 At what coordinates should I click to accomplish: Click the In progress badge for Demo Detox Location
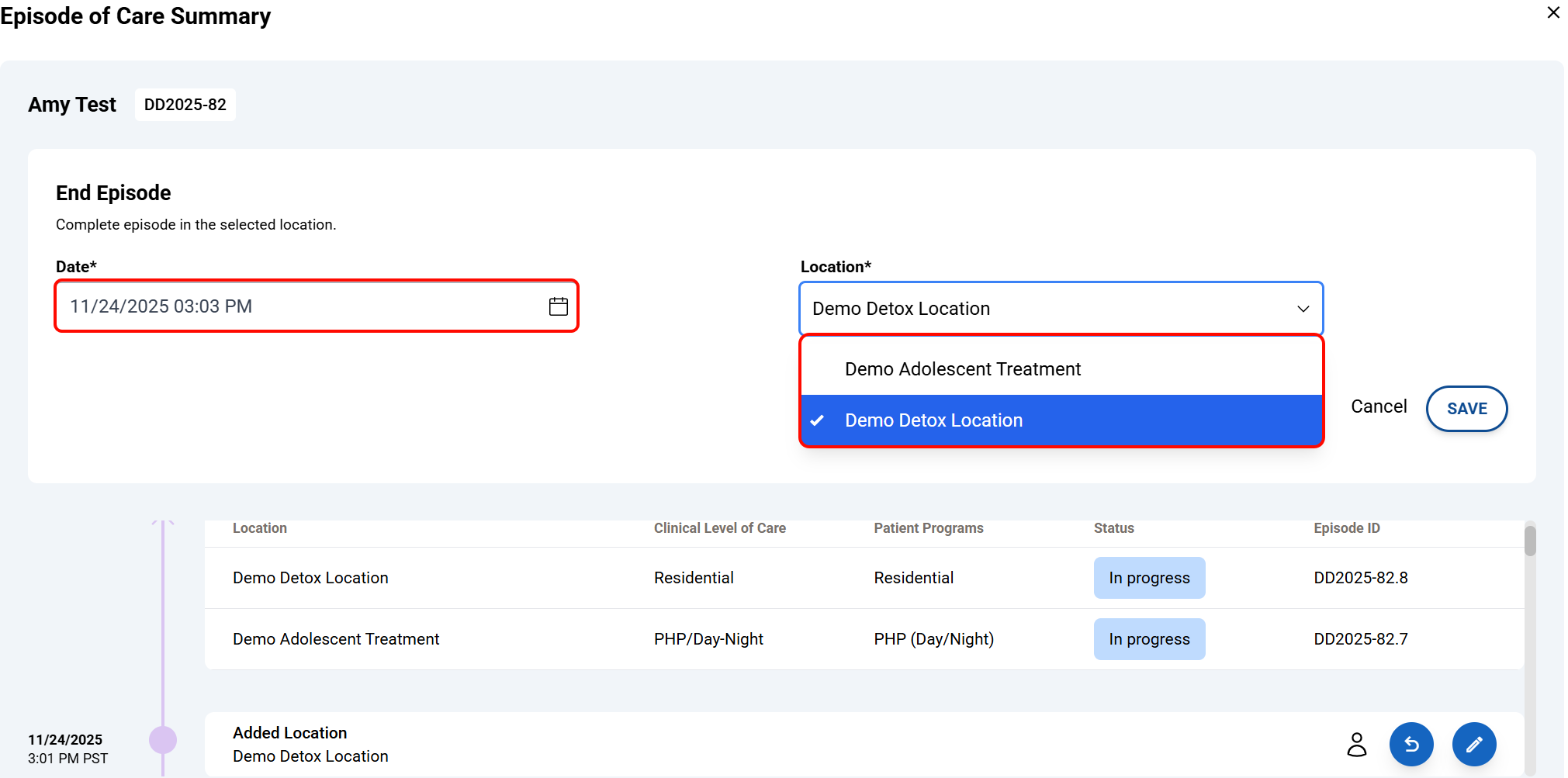point(1148,578)
